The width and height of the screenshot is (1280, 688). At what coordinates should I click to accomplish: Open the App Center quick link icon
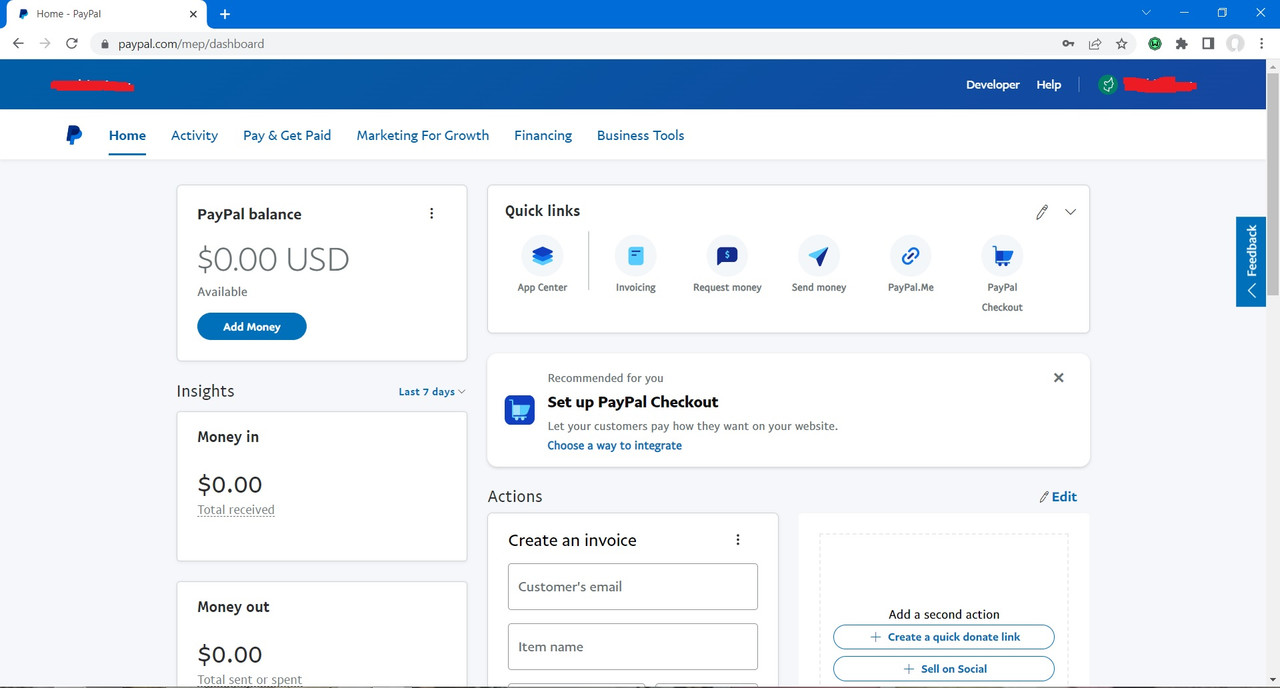(542, 256)
